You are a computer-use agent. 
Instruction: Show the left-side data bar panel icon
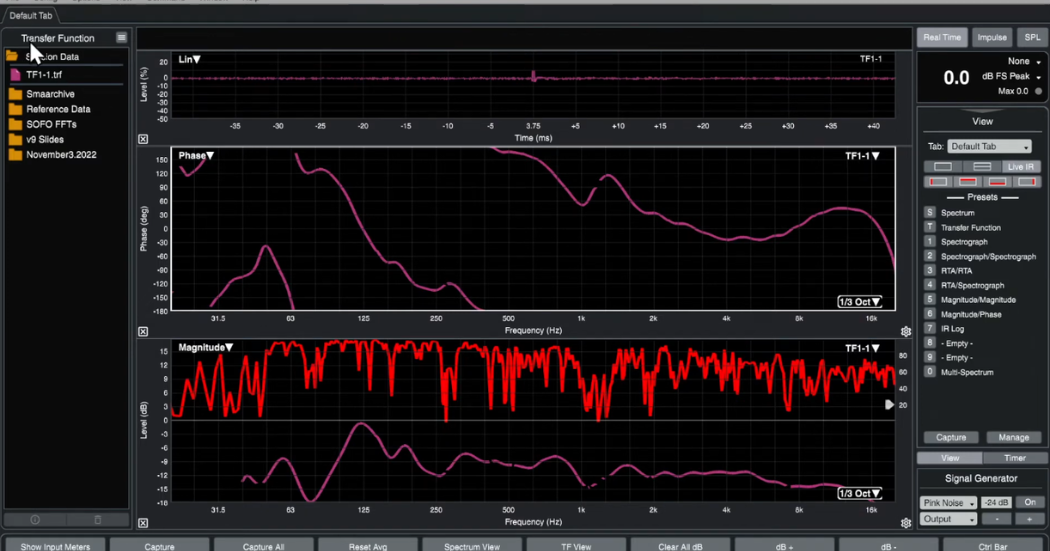(x=938, y=181)
